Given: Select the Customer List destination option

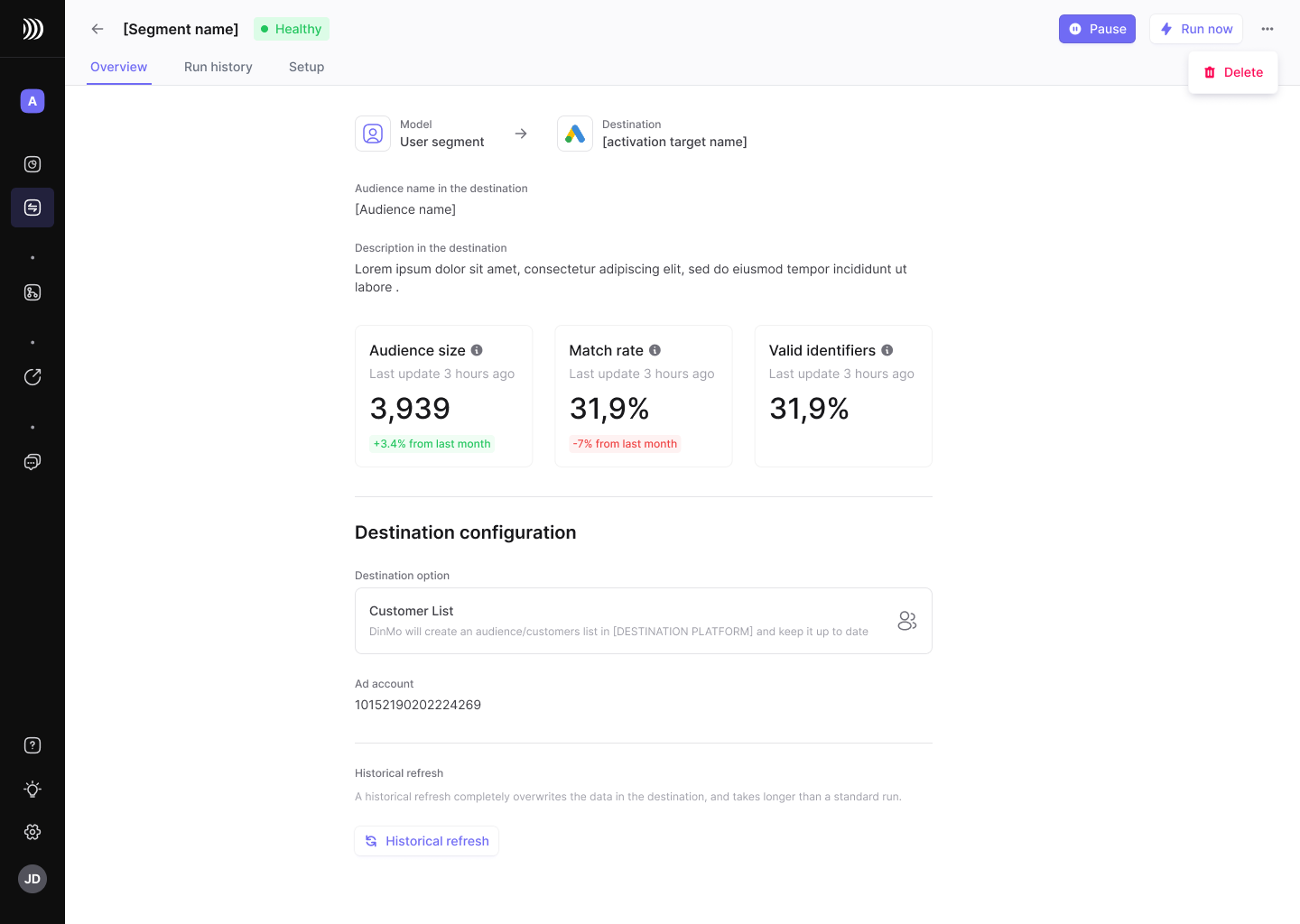Looking at the screenshot, I should (643, 621).
